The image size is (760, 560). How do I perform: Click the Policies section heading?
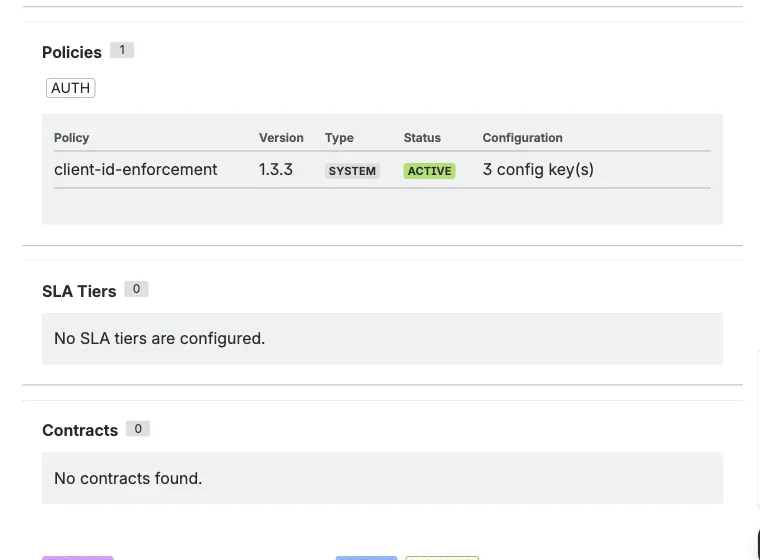[72, 52]
